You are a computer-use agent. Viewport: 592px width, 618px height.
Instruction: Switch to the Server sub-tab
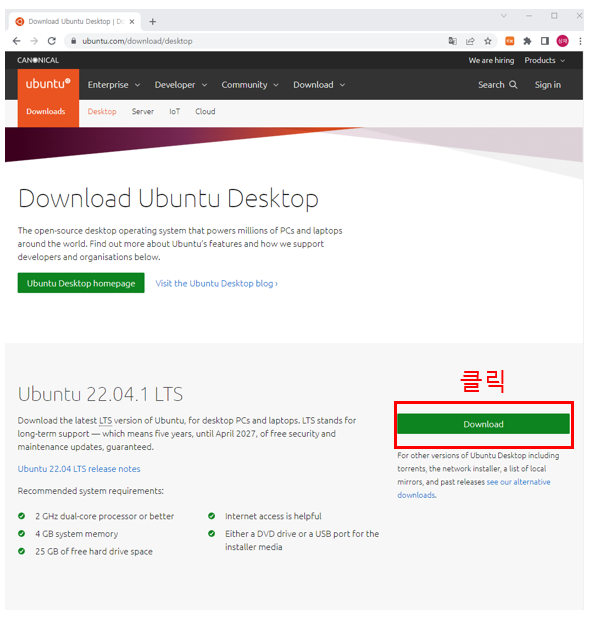point(143,112)
